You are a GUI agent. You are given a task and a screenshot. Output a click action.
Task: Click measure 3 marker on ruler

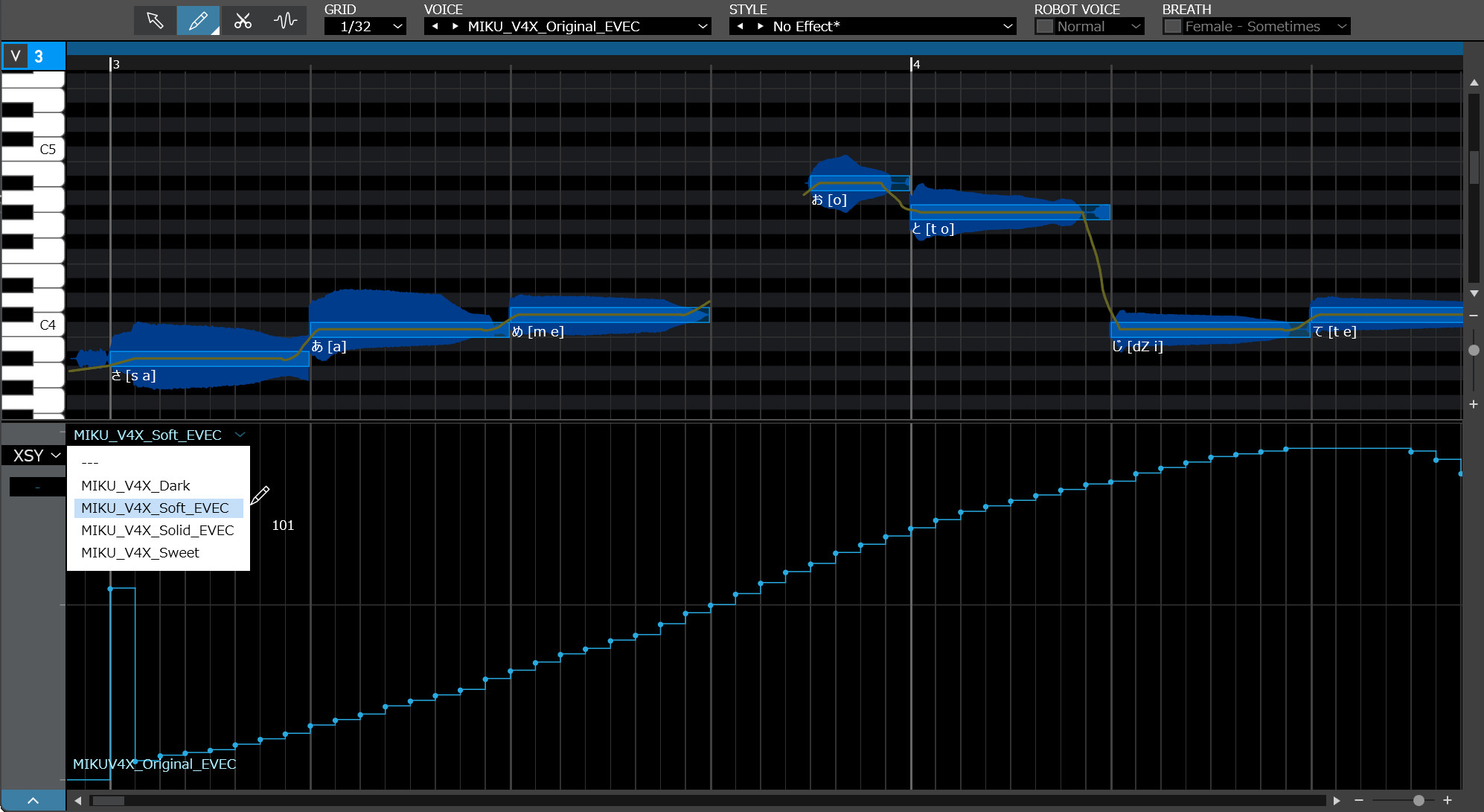click(115, 64)
